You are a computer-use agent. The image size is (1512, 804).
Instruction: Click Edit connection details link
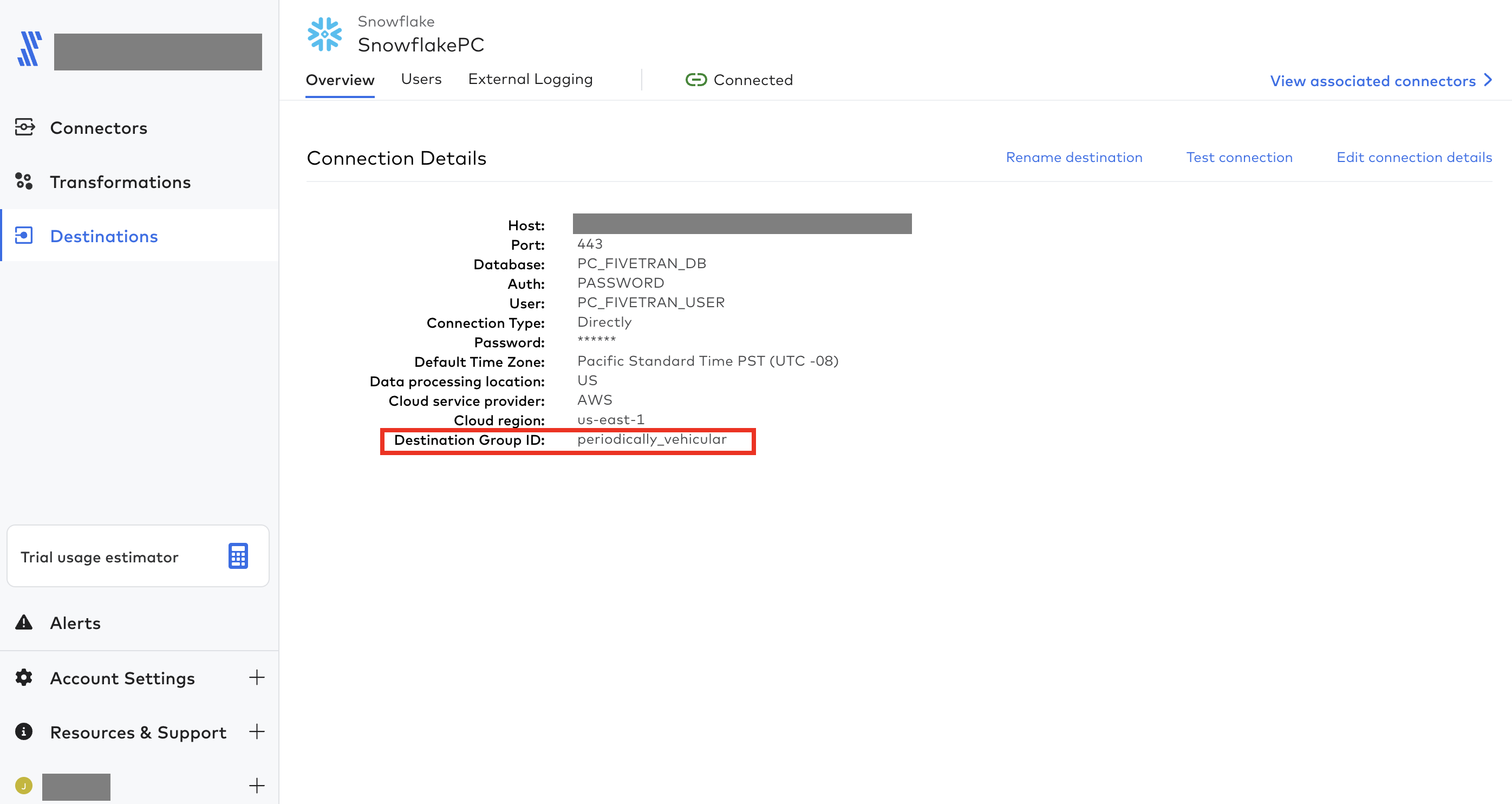1414,158
